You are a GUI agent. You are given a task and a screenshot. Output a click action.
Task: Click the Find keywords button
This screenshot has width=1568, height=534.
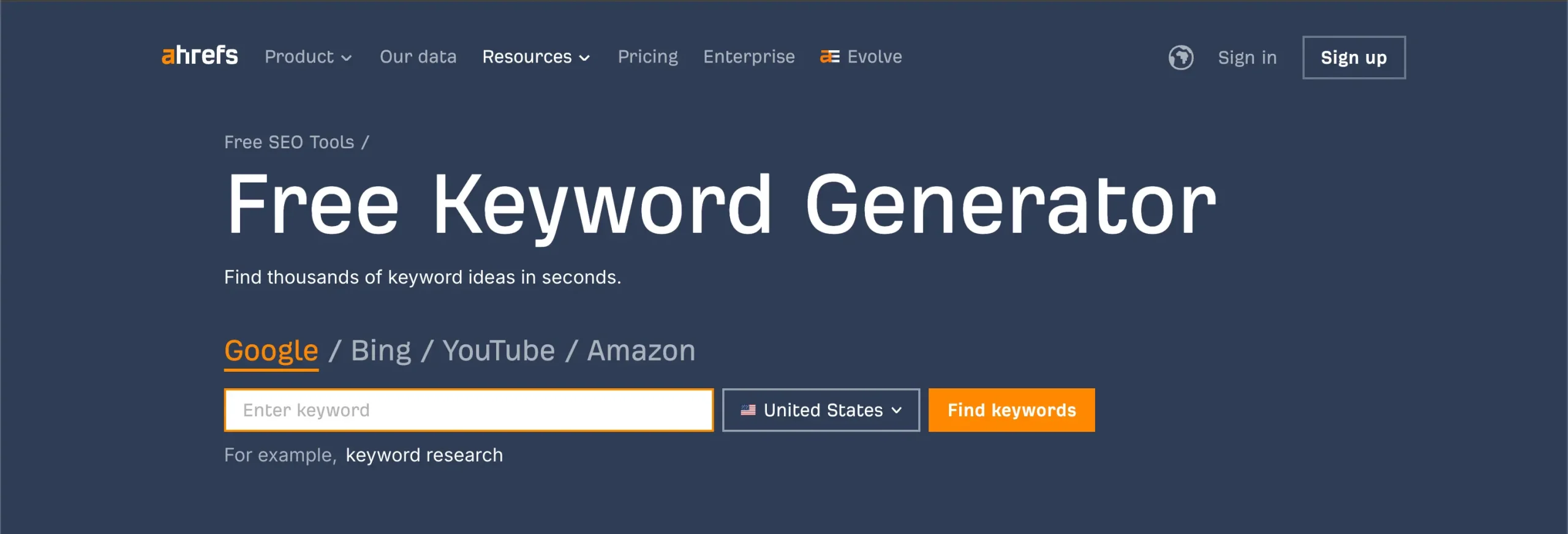pos(1011,410)
